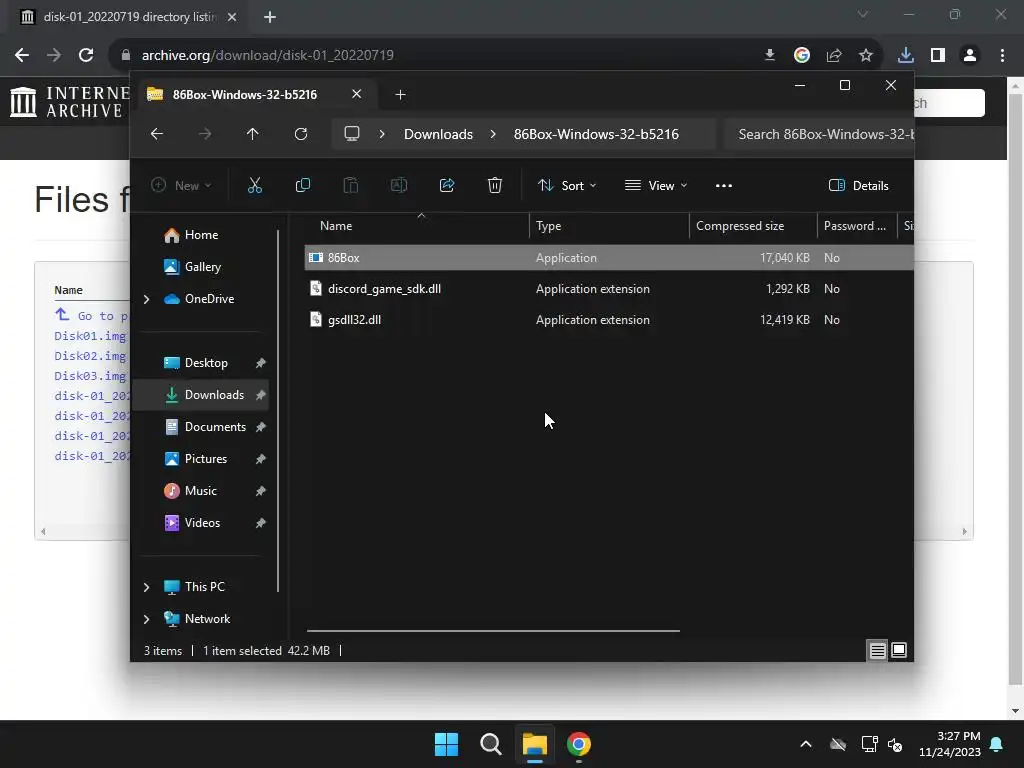Sort by the Type column header
This screenshot has width=1024, height=768.
click(x=609, y=226)
